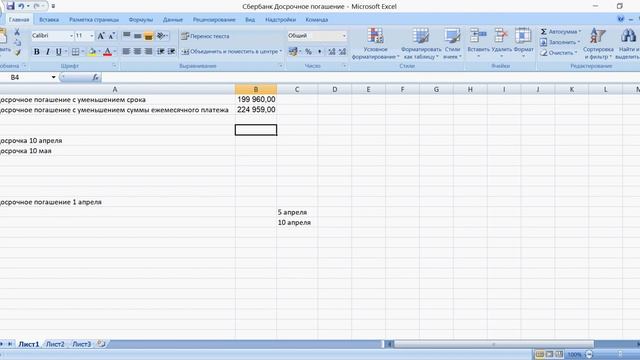The height and width of the screenshot is (360, 640).
Task: Decrease the number of decimal places
Action: 342,51
